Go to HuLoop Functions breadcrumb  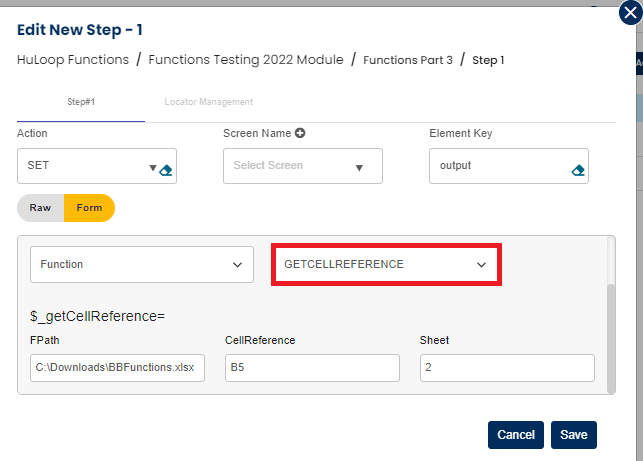click(x=73, y=60)
